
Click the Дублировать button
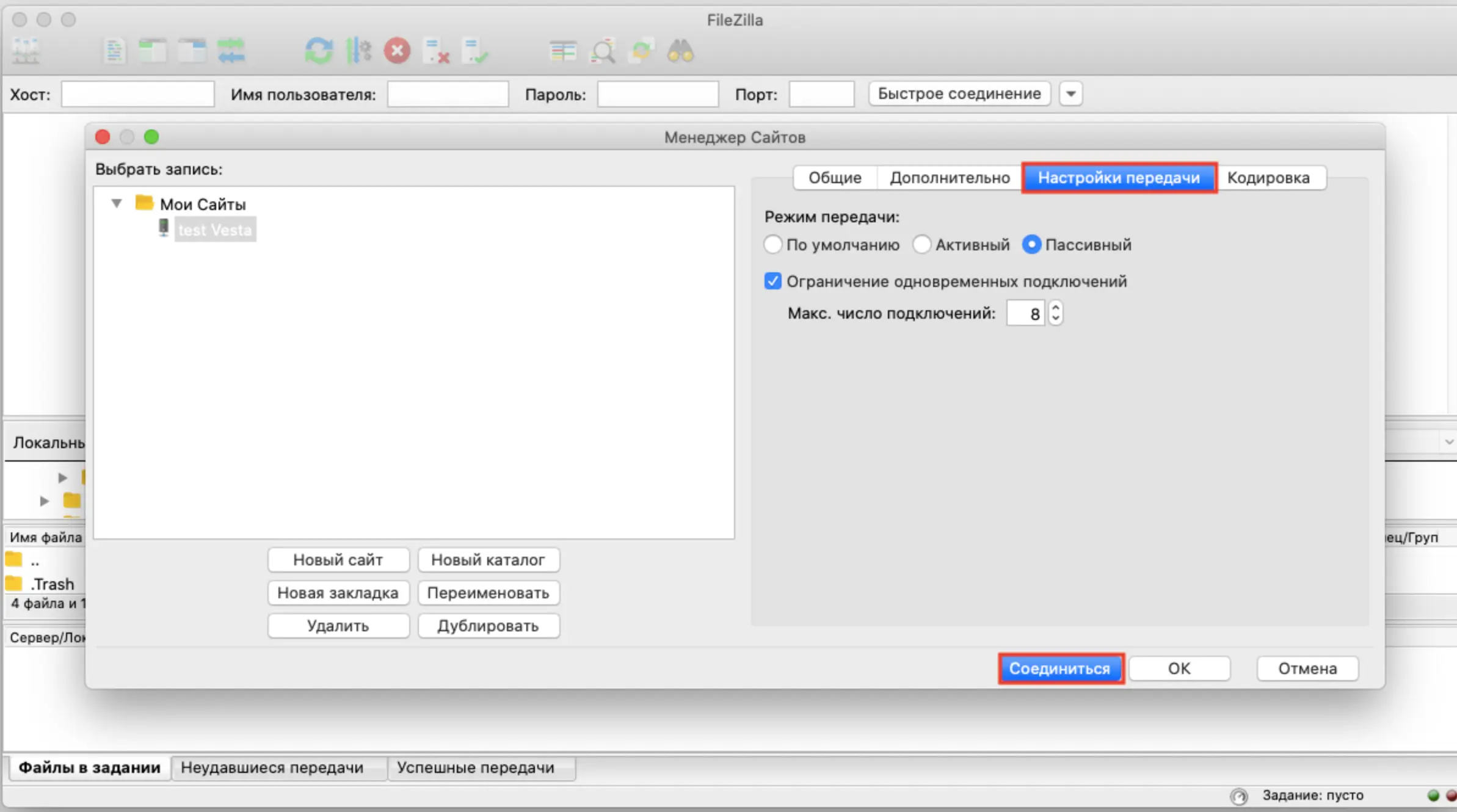coord(488,626)
